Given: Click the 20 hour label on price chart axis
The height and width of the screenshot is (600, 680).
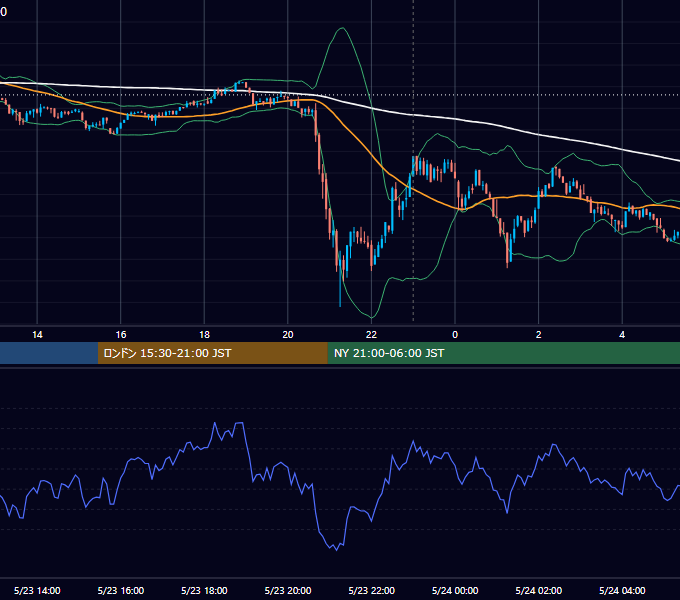Looking at the screenshot, I should coord(288,335).
